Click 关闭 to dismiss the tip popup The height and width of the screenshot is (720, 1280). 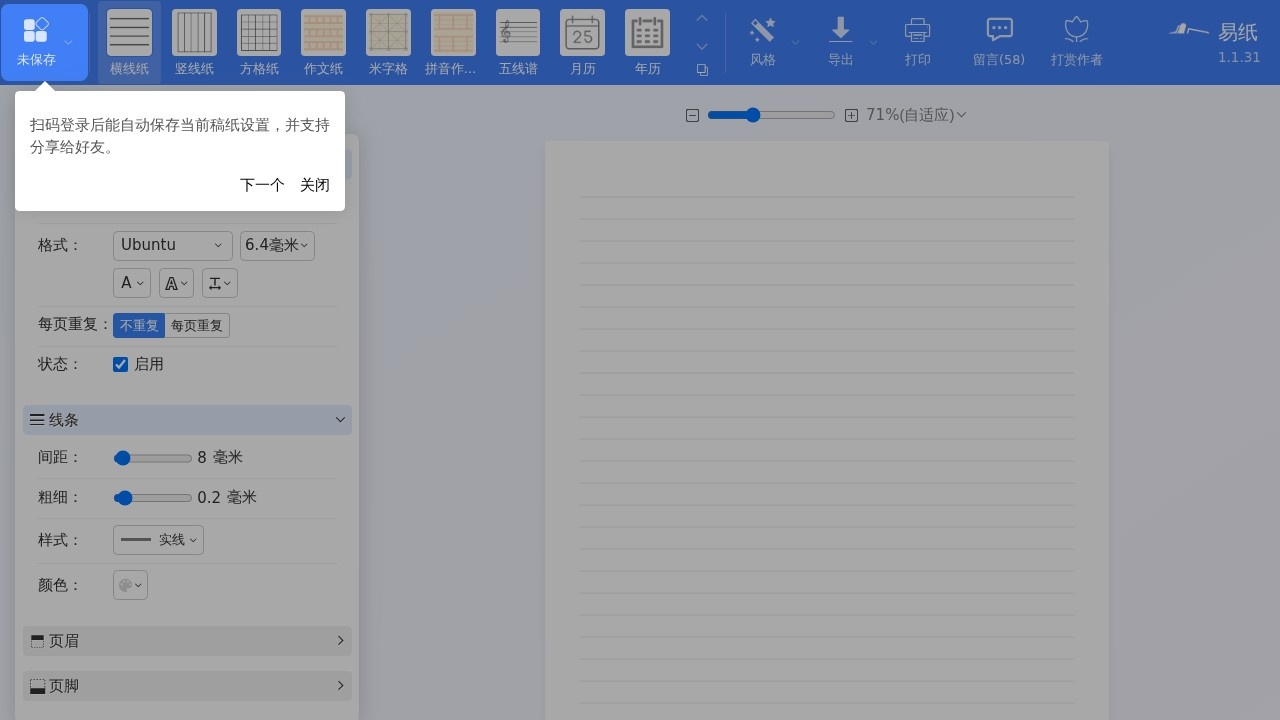(315, 185)
